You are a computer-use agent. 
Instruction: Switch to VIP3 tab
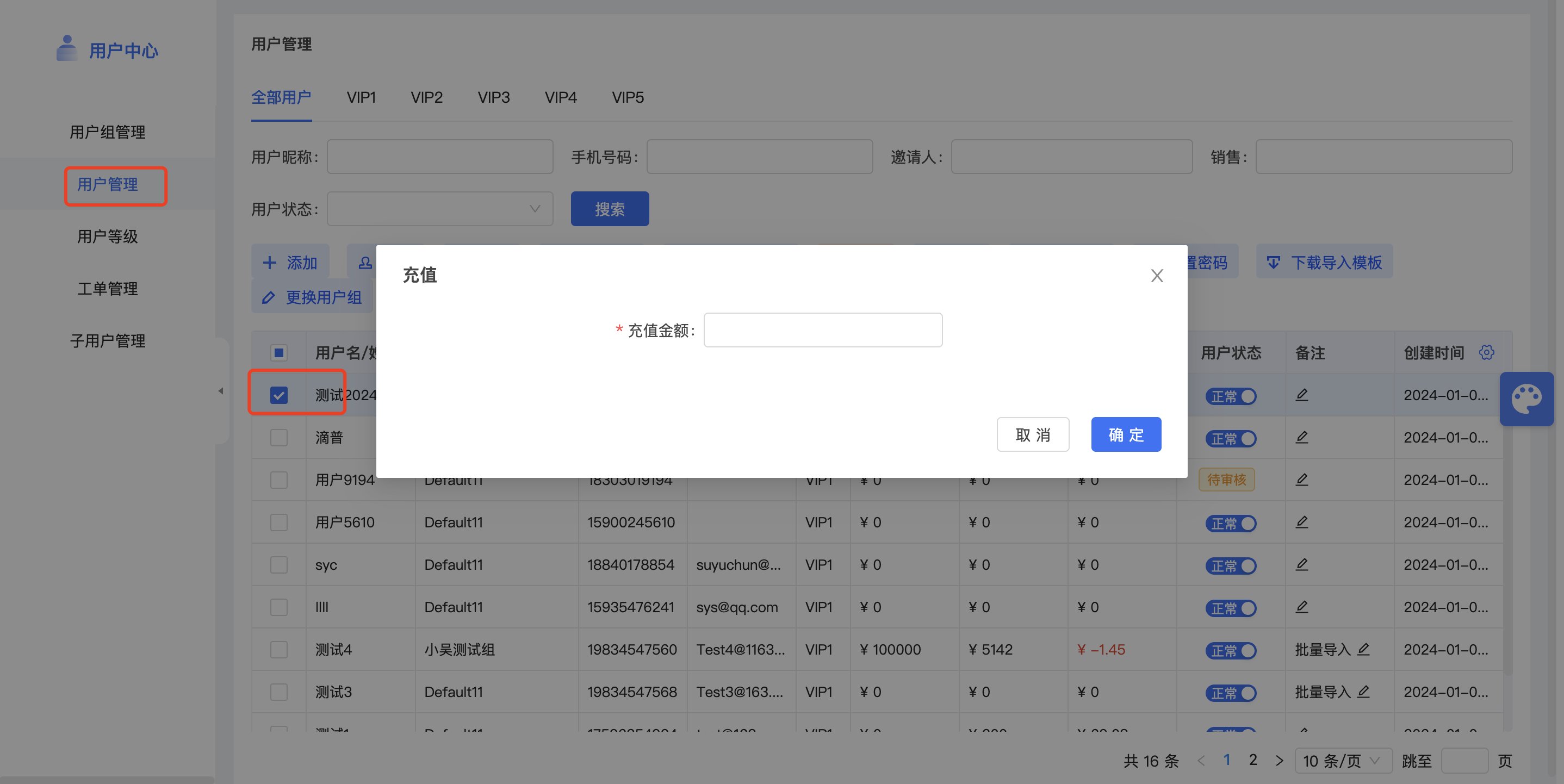click(x=494, y=97)
